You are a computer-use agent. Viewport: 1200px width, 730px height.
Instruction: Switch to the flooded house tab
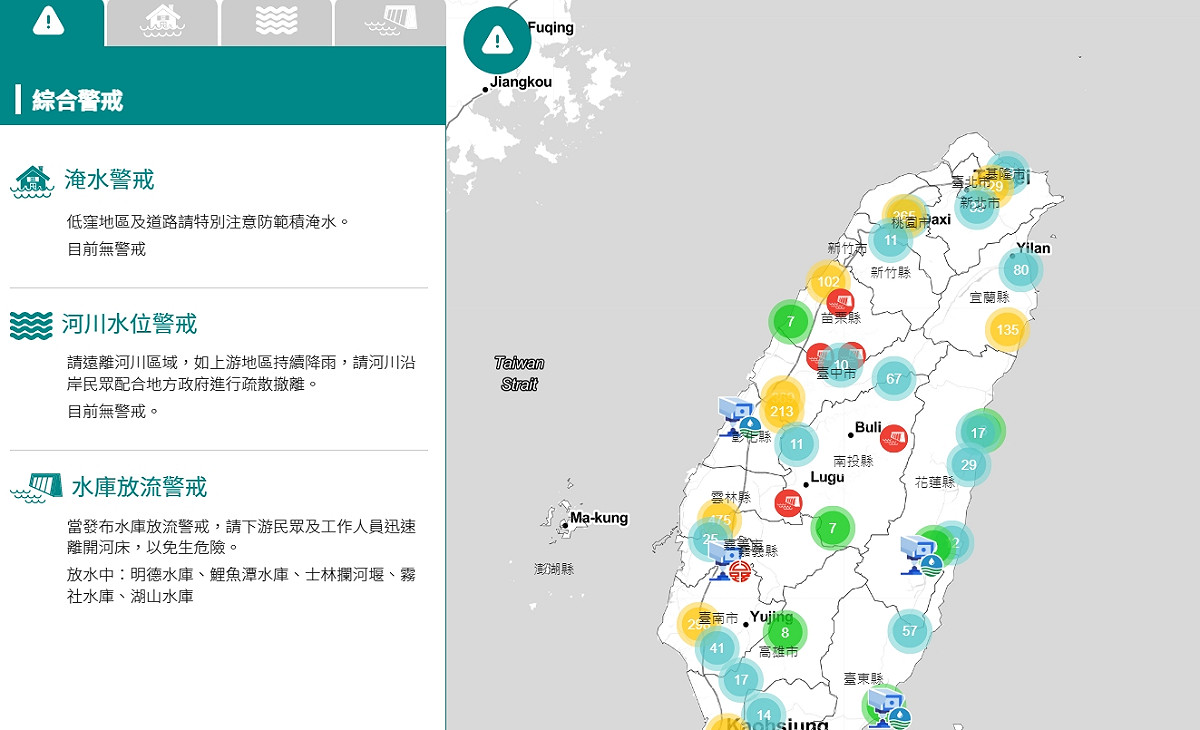click(162, 22)
